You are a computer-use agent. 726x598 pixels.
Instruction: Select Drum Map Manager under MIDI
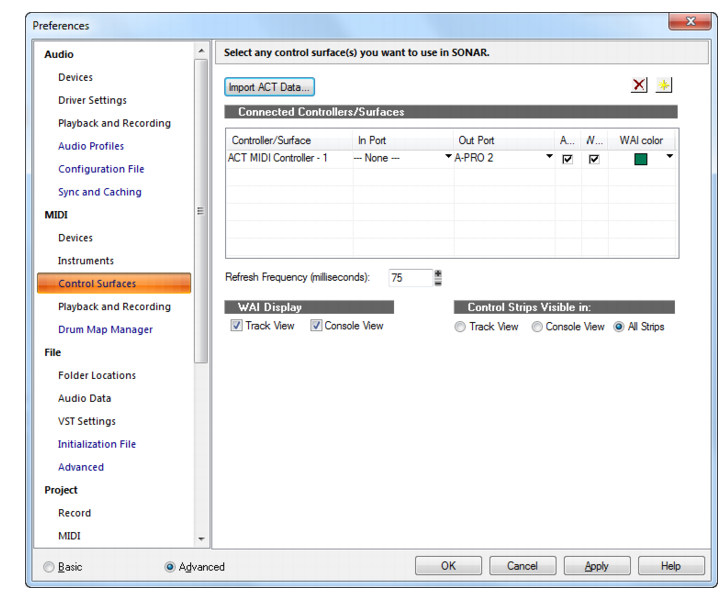(105, 330)
